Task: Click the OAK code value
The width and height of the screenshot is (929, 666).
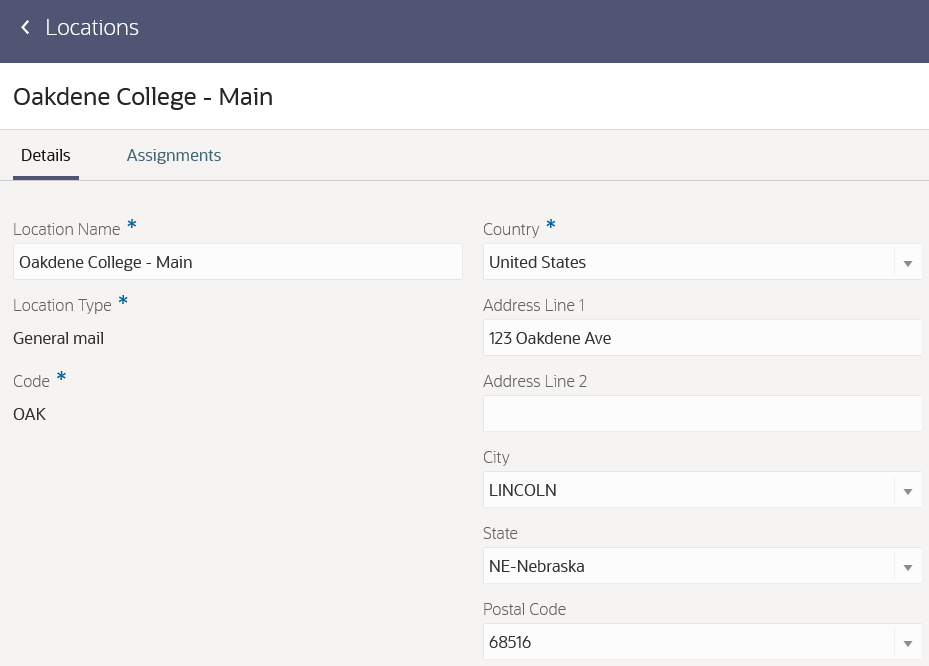Action: click(30, 414)
